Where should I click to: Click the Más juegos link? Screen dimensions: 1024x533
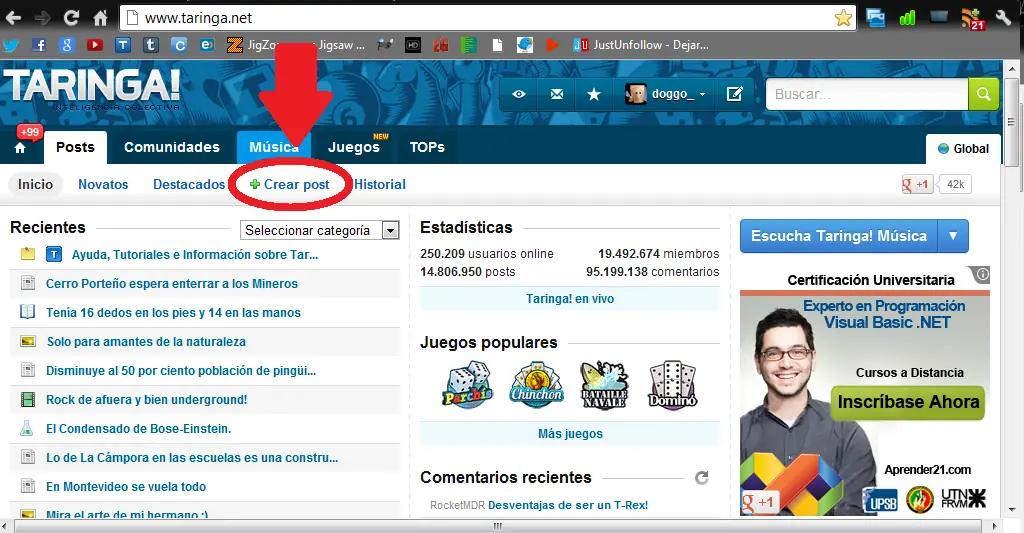coord(569,434)
